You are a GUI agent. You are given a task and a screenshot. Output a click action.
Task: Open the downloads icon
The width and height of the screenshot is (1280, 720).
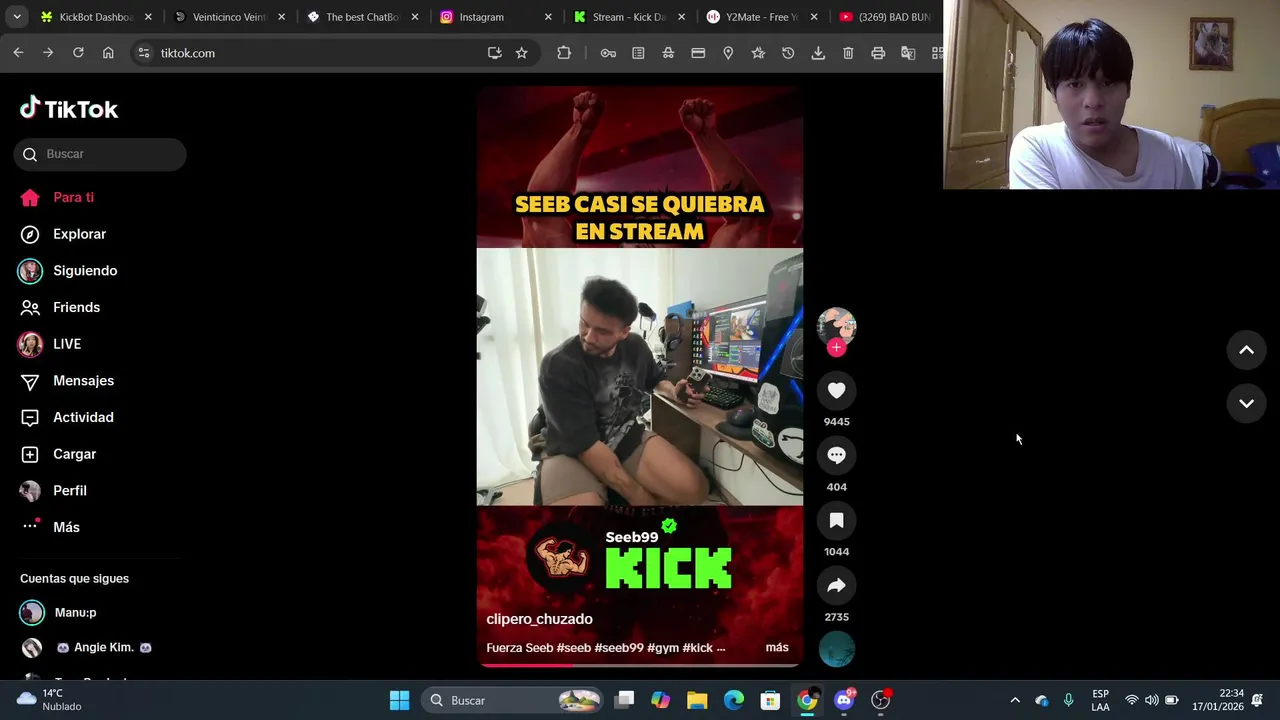(818, 53)
